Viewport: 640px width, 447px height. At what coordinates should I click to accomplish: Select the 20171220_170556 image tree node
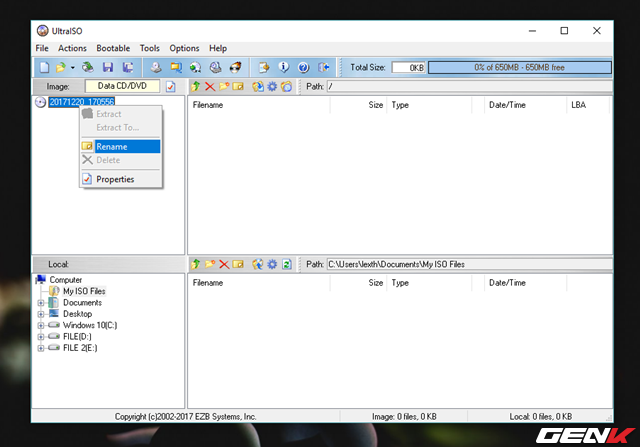pos(82,102)
